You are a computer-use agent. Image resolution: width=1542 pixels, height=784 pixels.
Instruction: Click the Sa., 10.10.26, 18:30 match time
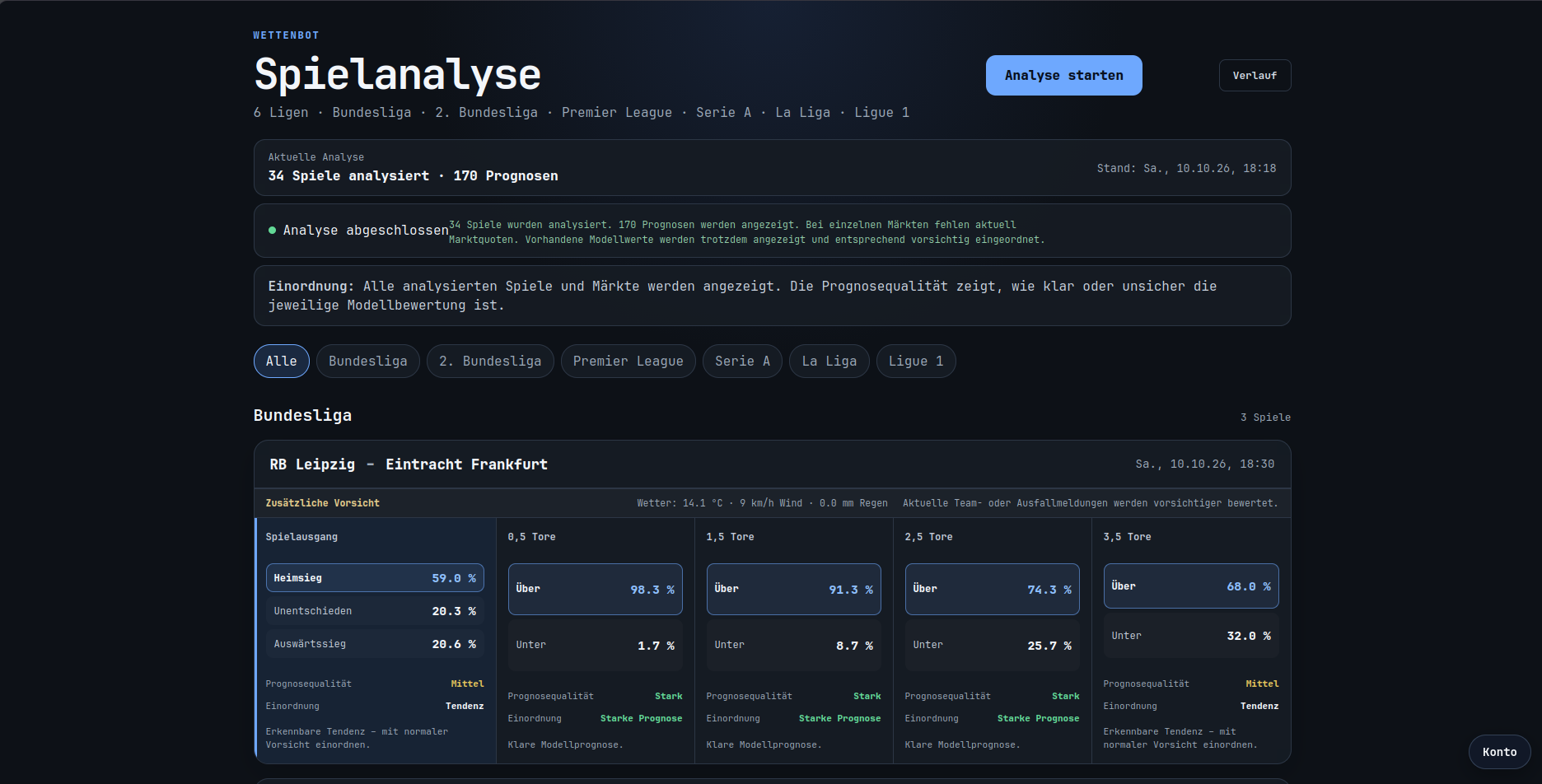click(x=1204, y=464)
